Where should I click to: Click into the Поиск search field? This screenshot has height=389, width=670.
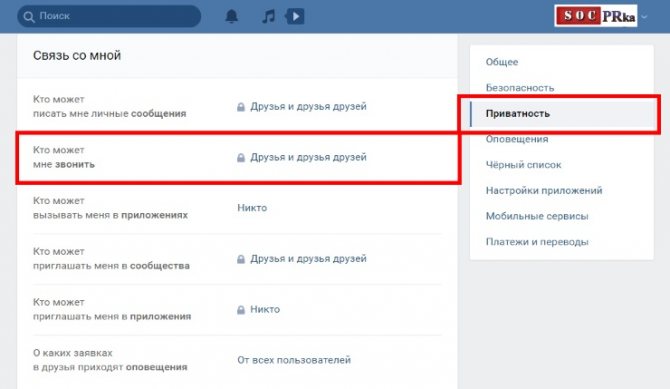109,16
